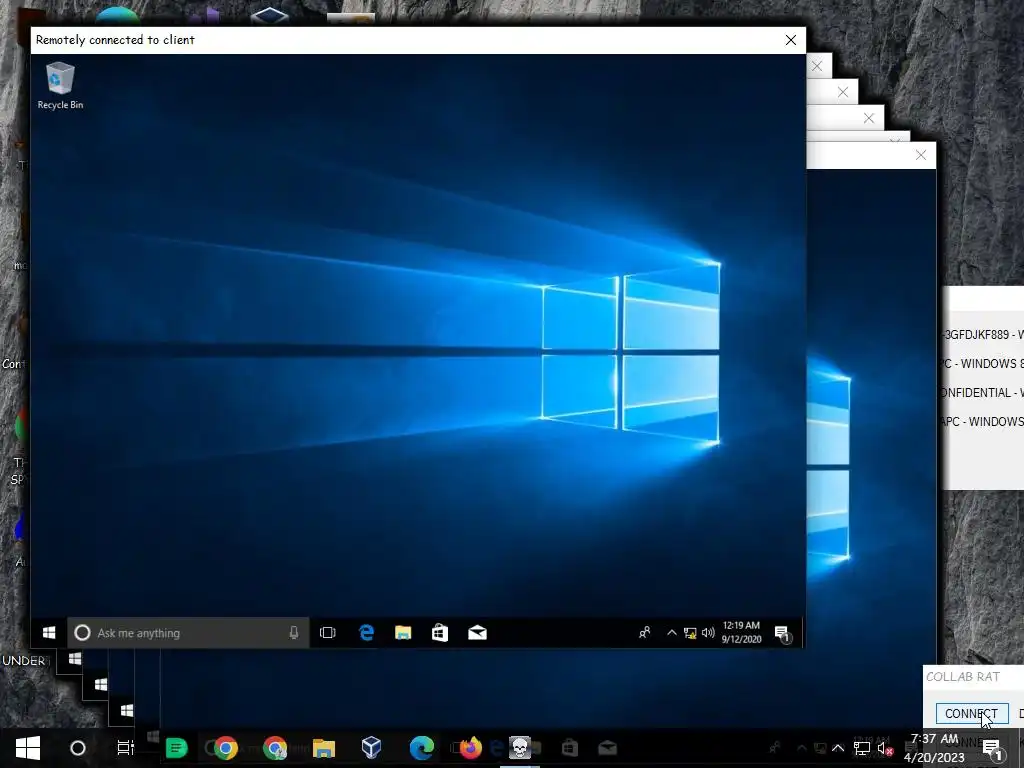Open File Explorer on the remote taskbar

coord(403,633)
